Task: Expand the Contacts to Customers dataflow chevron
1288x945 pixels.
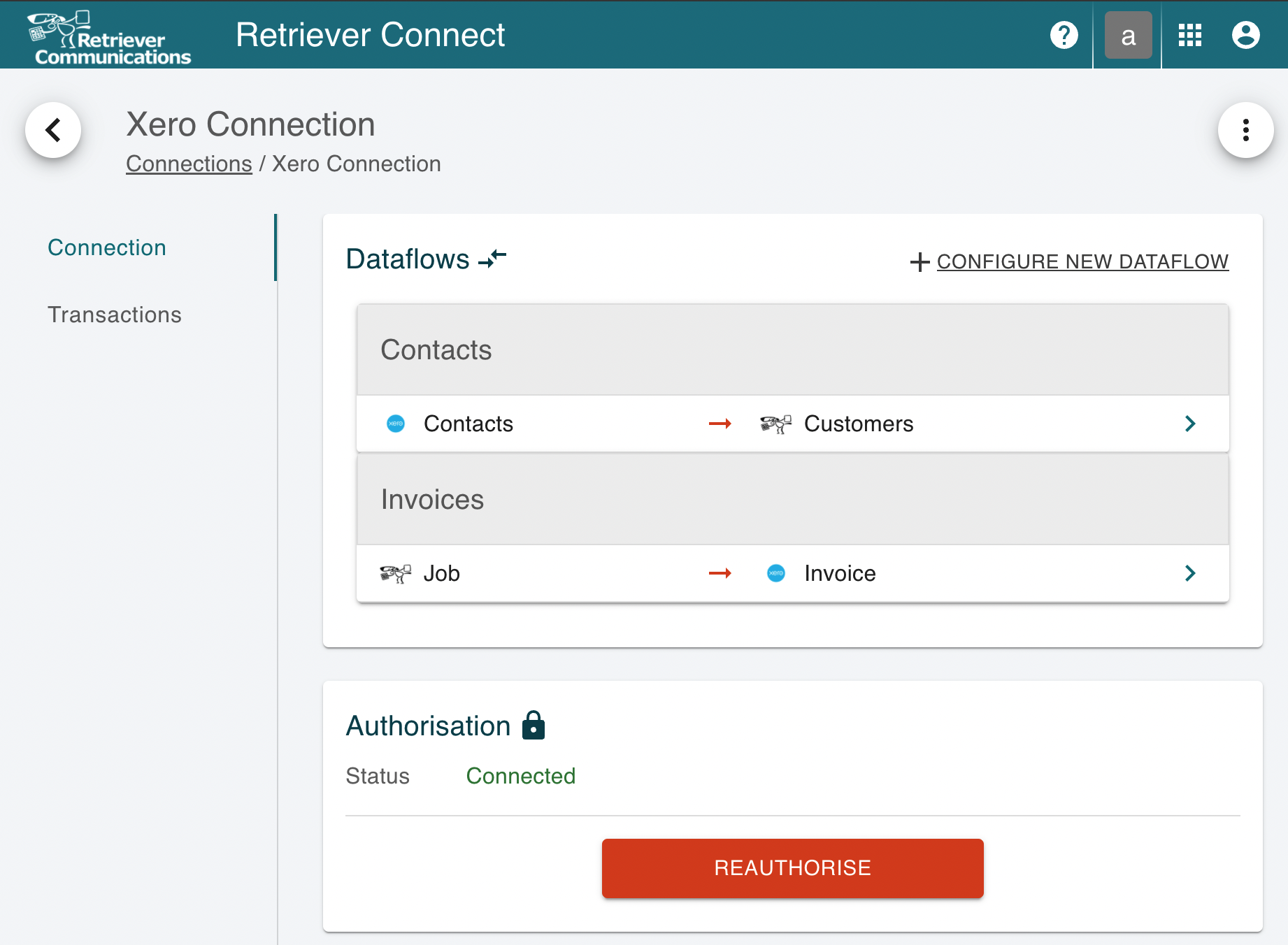Action: (1190, 424)
